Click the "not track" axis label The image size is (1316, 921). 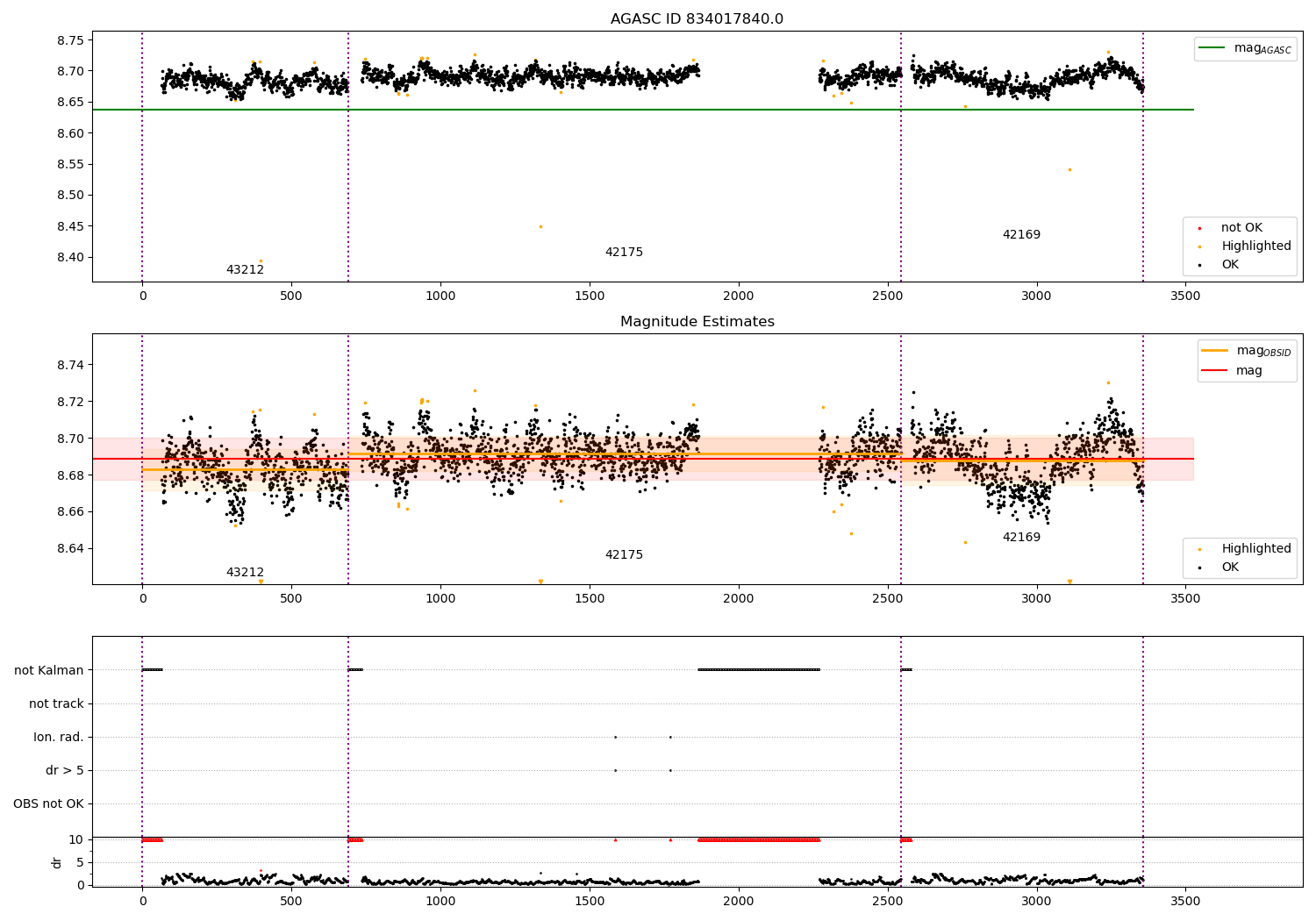[x=56, y=704]
